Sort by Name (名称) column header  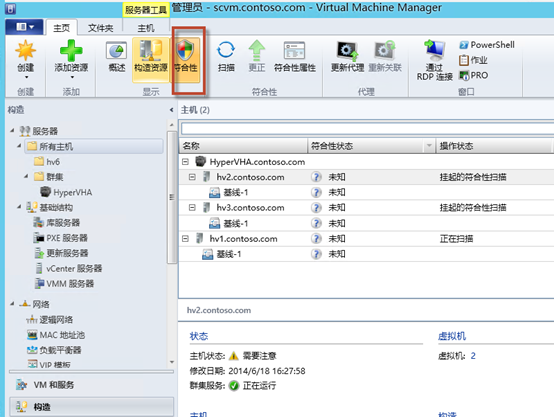point(243,146)
